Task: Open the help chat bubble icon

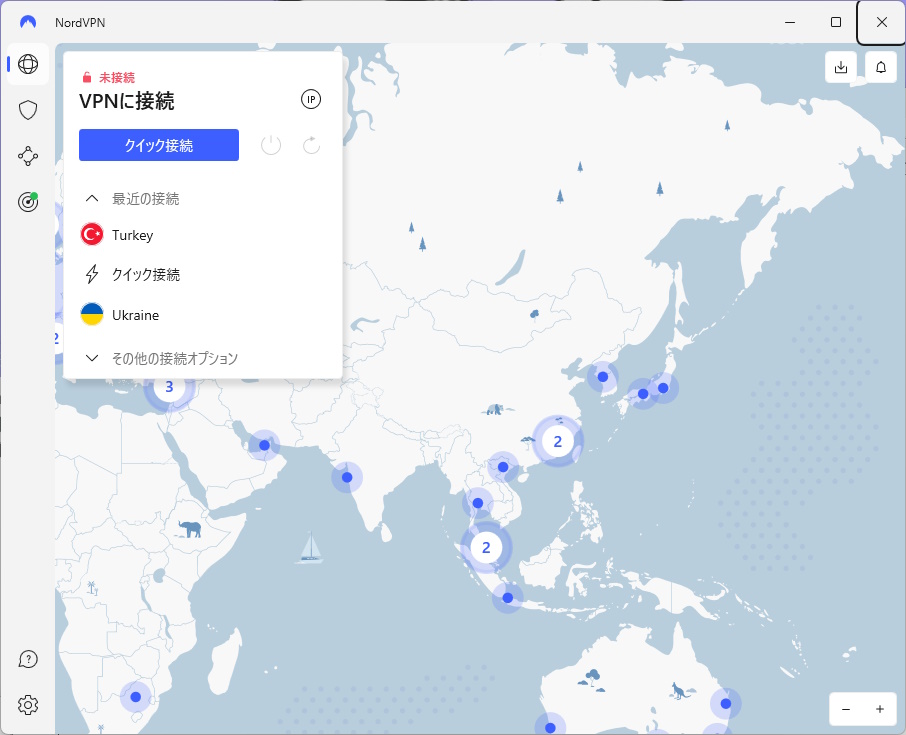Action: coord(28,659)
